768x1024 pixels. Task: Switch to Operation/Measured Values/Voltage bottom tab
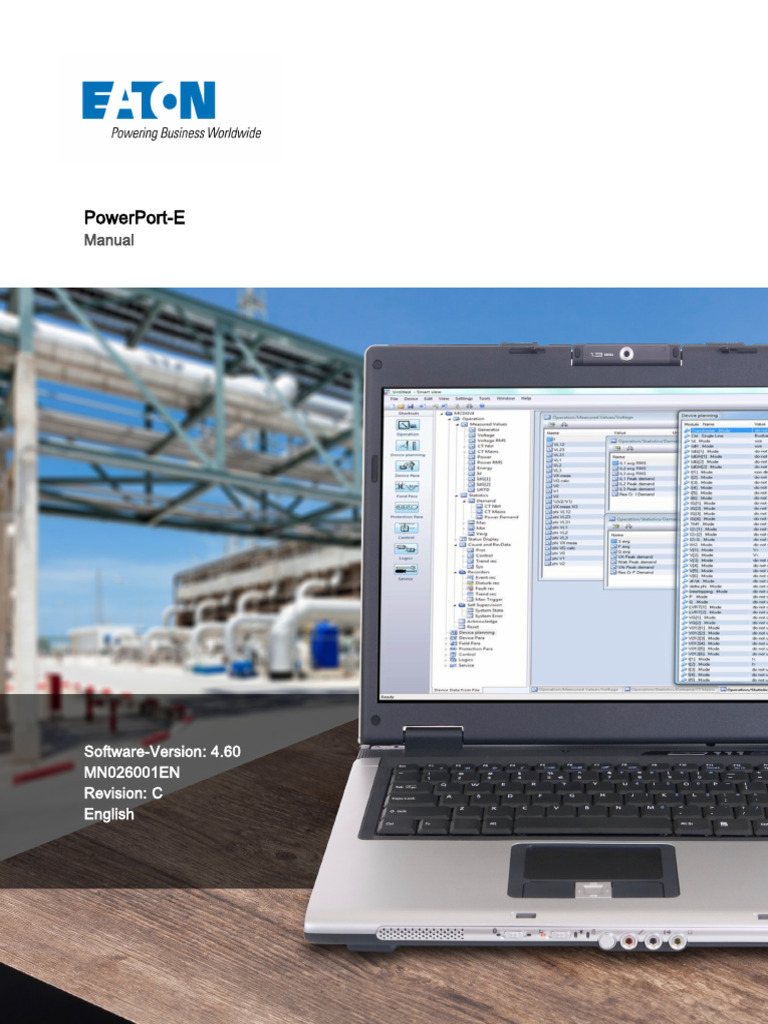pyautogui.click(x=577, y=689)
